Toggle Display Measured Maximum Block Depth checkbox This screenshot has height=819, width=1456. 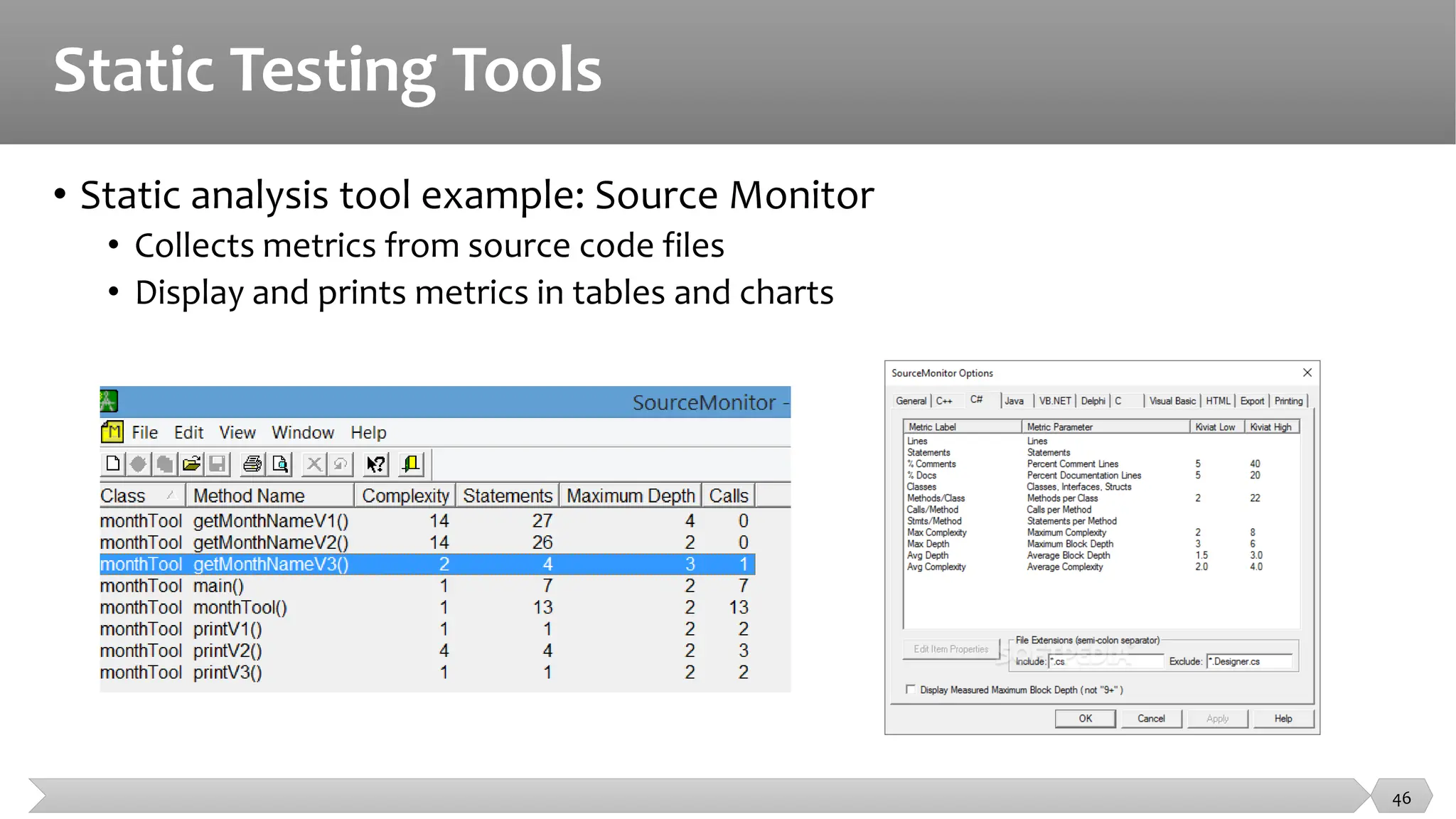coord(910,689)
